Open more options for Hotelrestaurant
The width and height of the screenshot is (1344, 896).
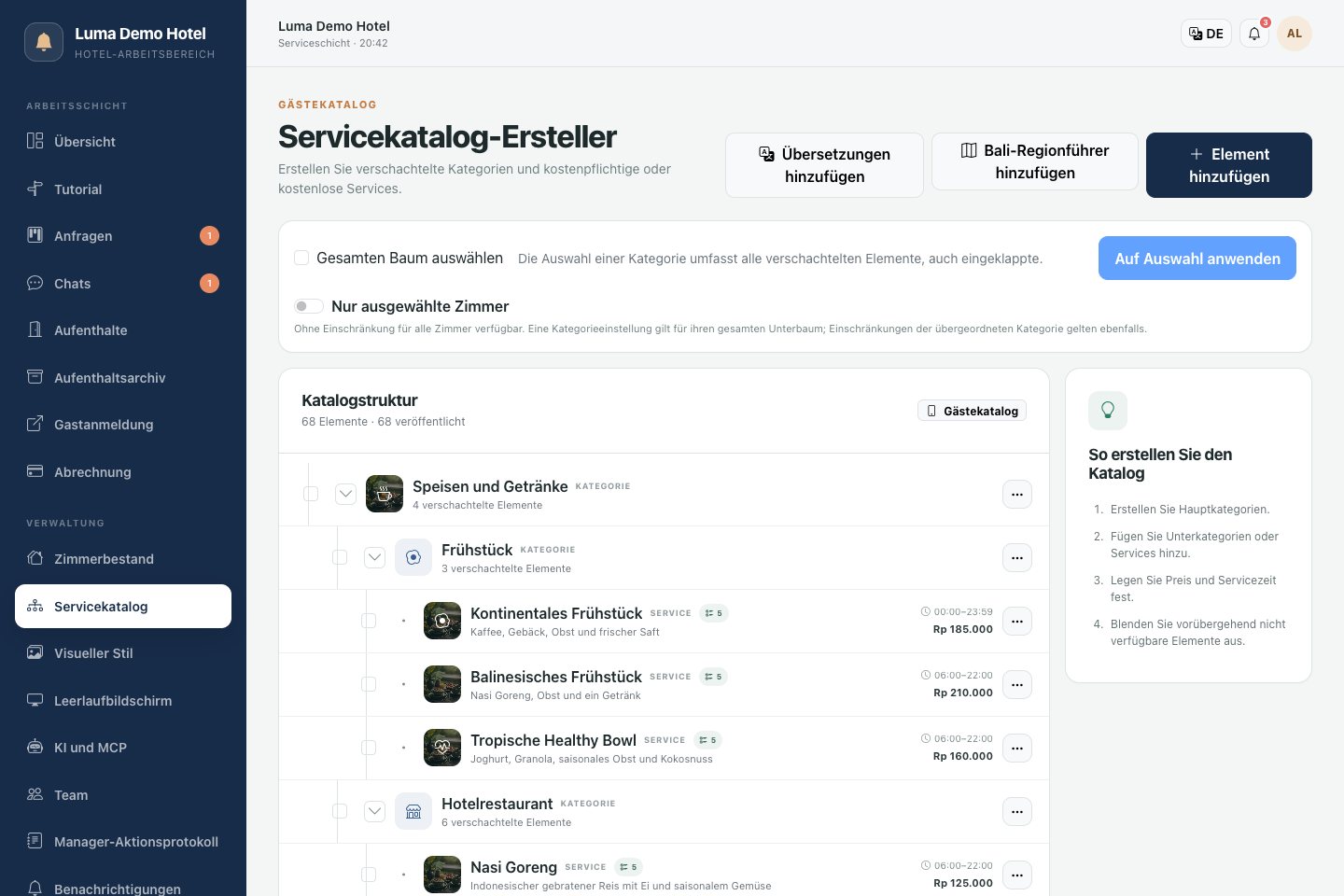1017,812
